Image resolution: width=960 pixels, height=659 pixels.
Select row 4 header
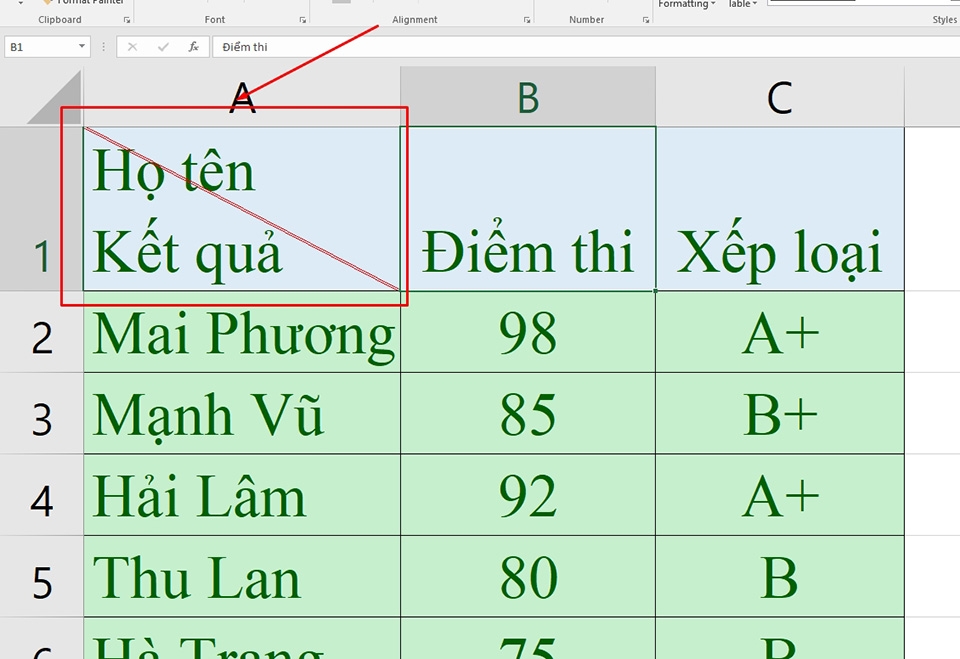click(x=41, y=494)
